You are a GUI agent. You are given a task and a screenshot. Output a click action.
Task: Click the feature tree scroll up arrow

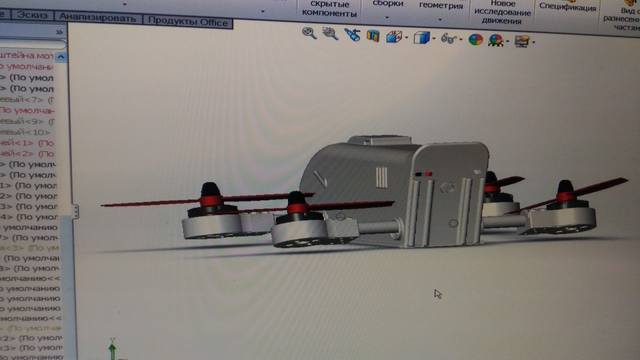click(61, 57)
